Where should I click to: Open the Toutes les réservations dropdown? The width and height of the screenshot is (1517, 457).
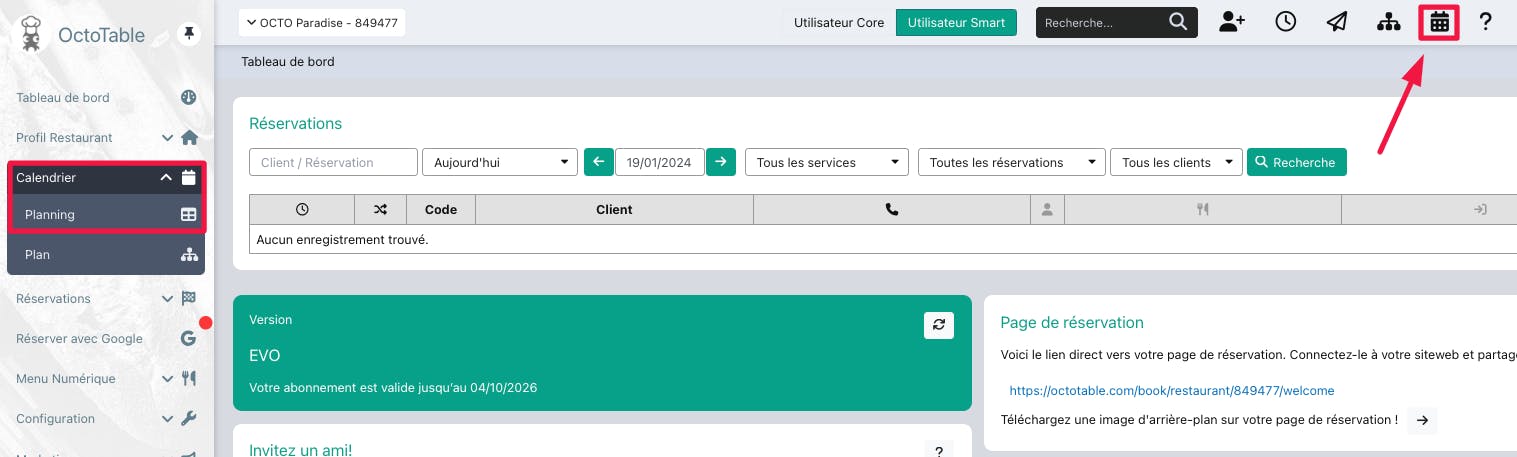pos(1011,162)
